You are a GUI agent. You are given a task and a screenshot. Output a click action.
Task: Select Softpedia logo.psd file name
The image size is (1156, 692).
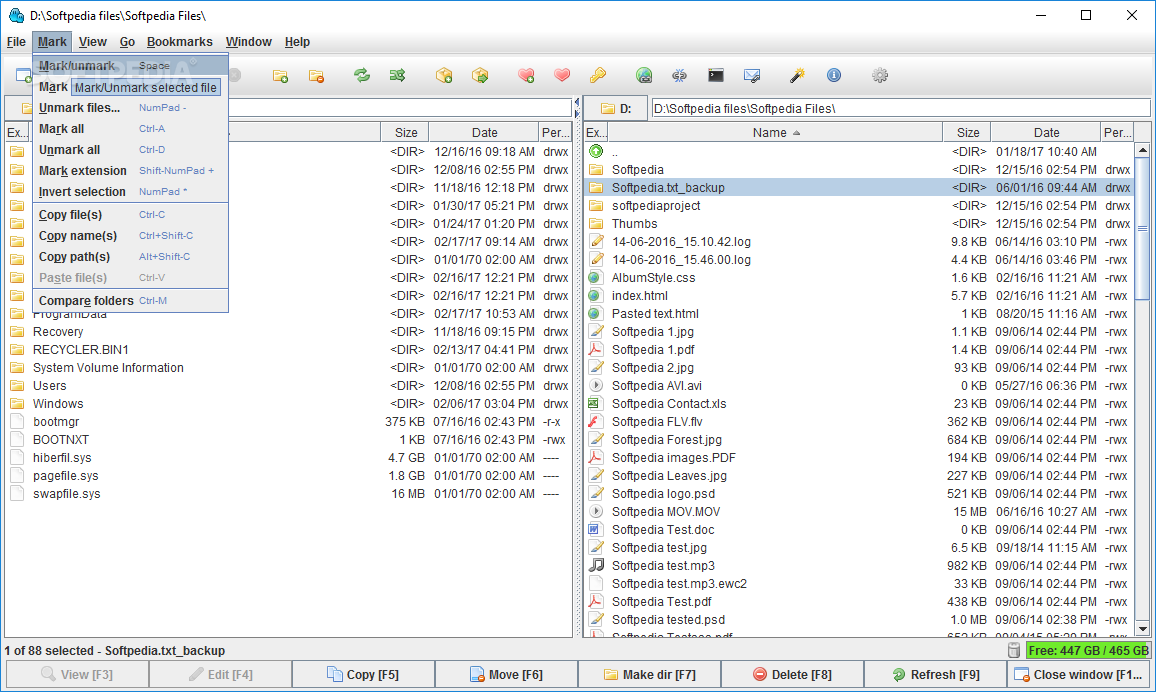click(663, 494)
